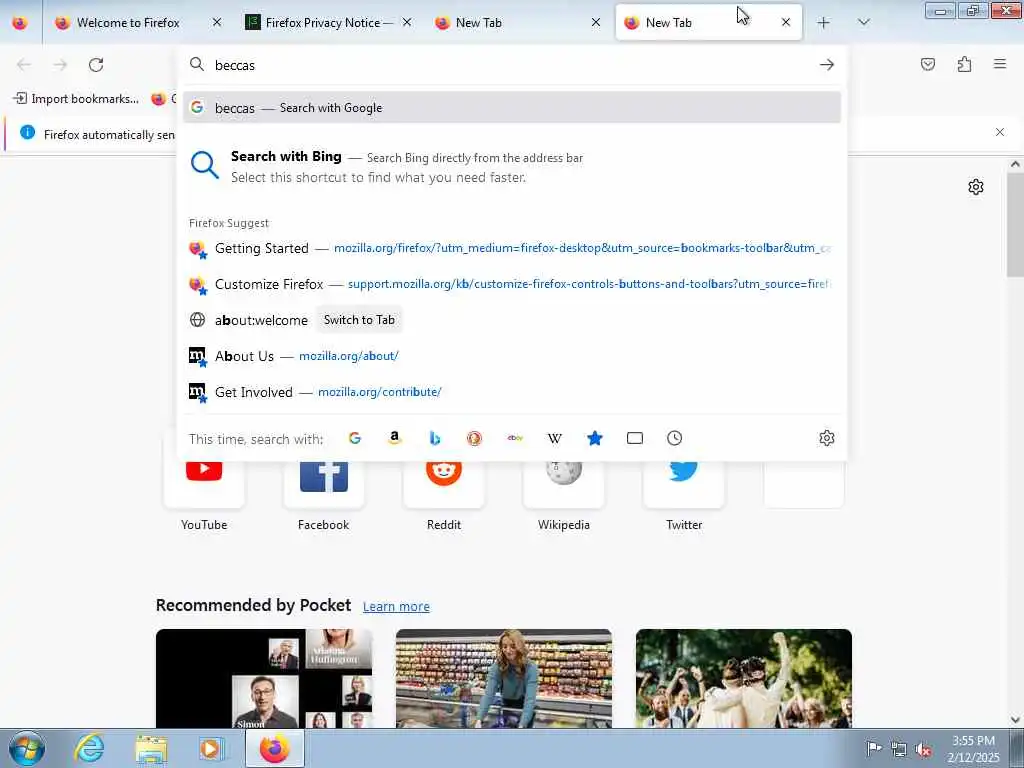
Task: Click the Go arrow in address bar
Action: tap(827, 65)
